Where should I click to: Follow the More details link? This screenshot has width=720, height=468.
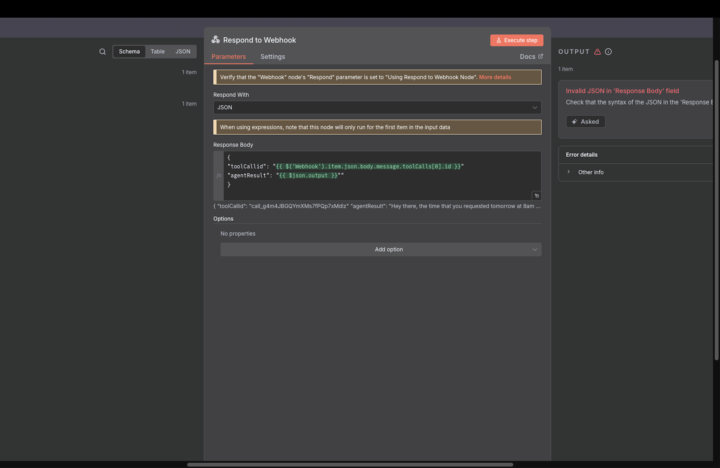coord(495,77)
